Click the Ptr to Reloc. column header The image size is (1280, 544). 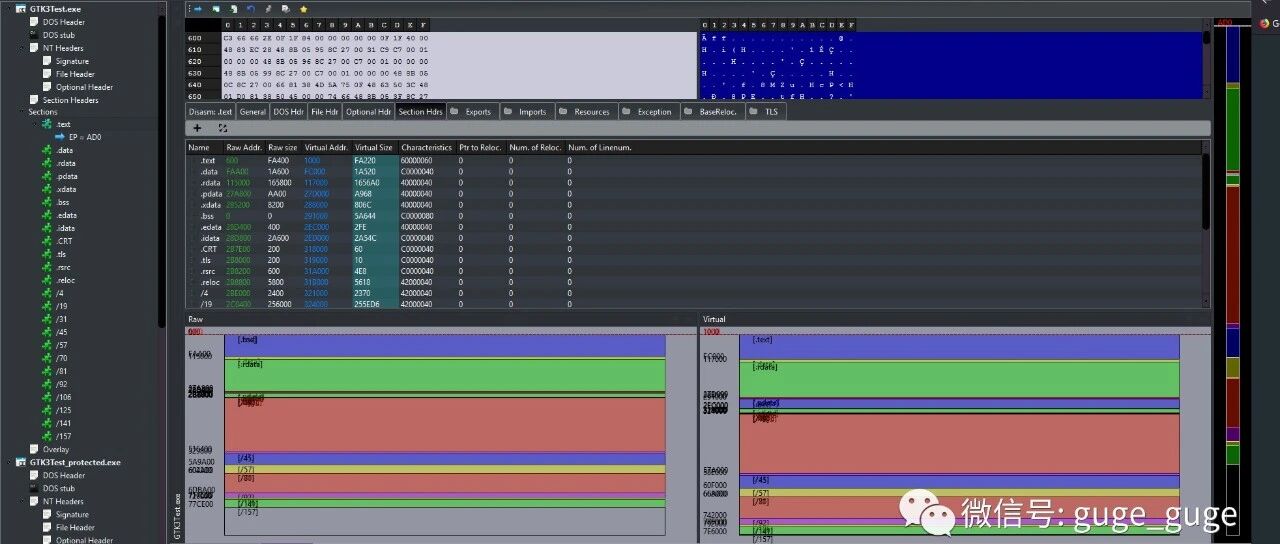pyautogui.click(x=480, y=148)
